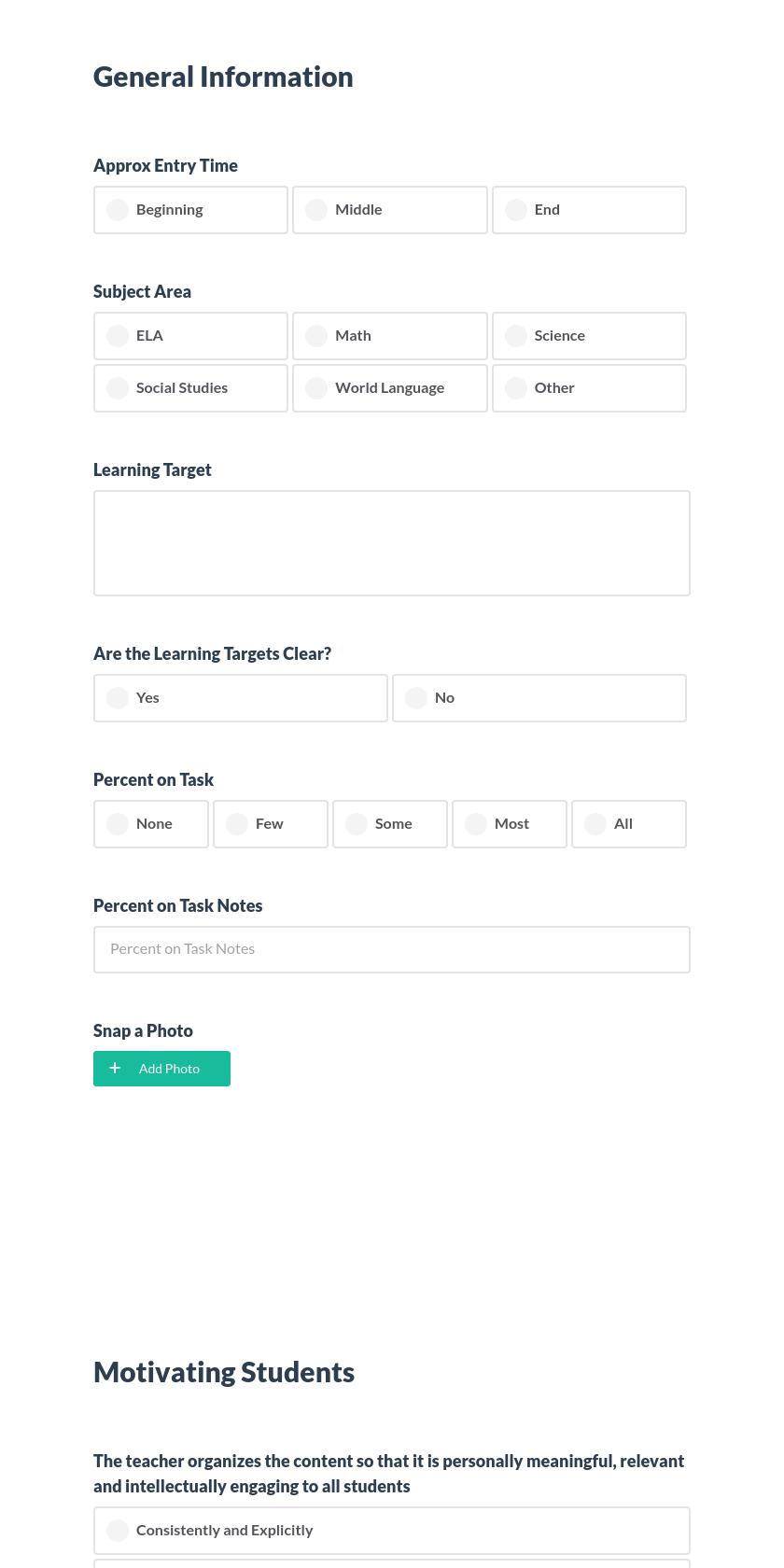Select Other under Subject Area
The height and width of the screenshot is (1568, 784).
(x=589, y=387)
